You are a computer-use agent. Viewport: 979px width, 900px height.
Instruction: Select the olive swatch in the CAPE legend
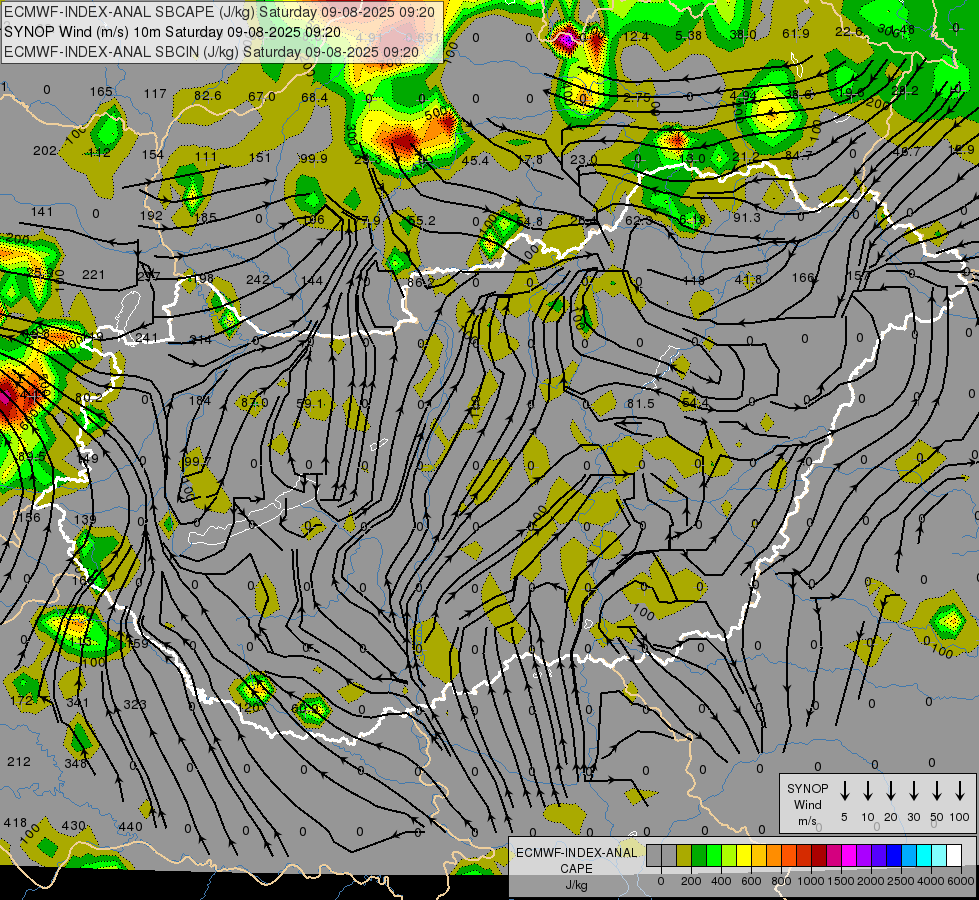[684, 856]
